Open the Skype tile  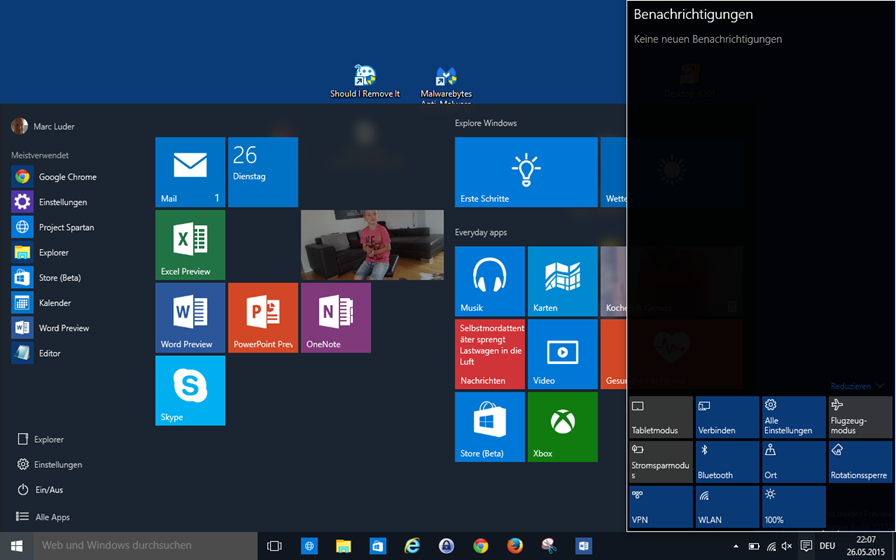point(190,390)
